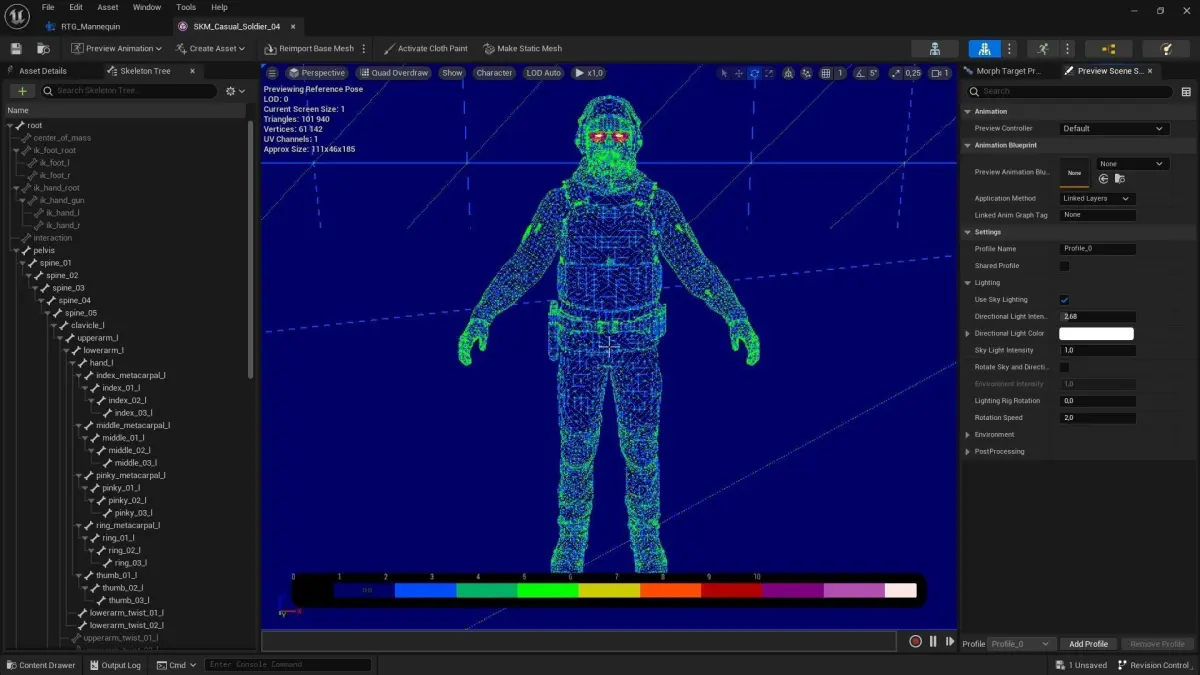Open the Skeleton editing mode icon

[x=934, y=48]
